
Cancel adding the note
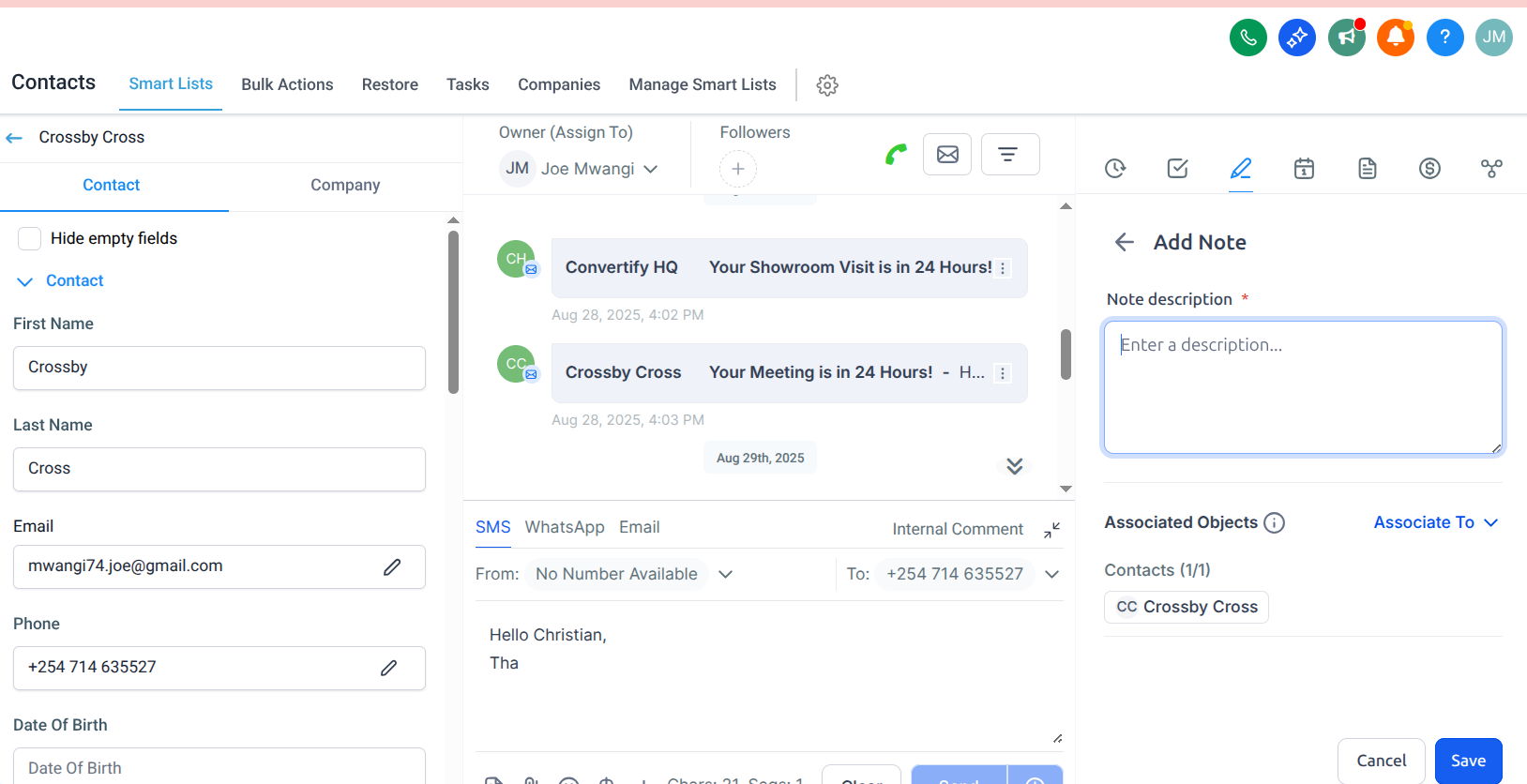pyautogui.click(x=1382, y=761)
